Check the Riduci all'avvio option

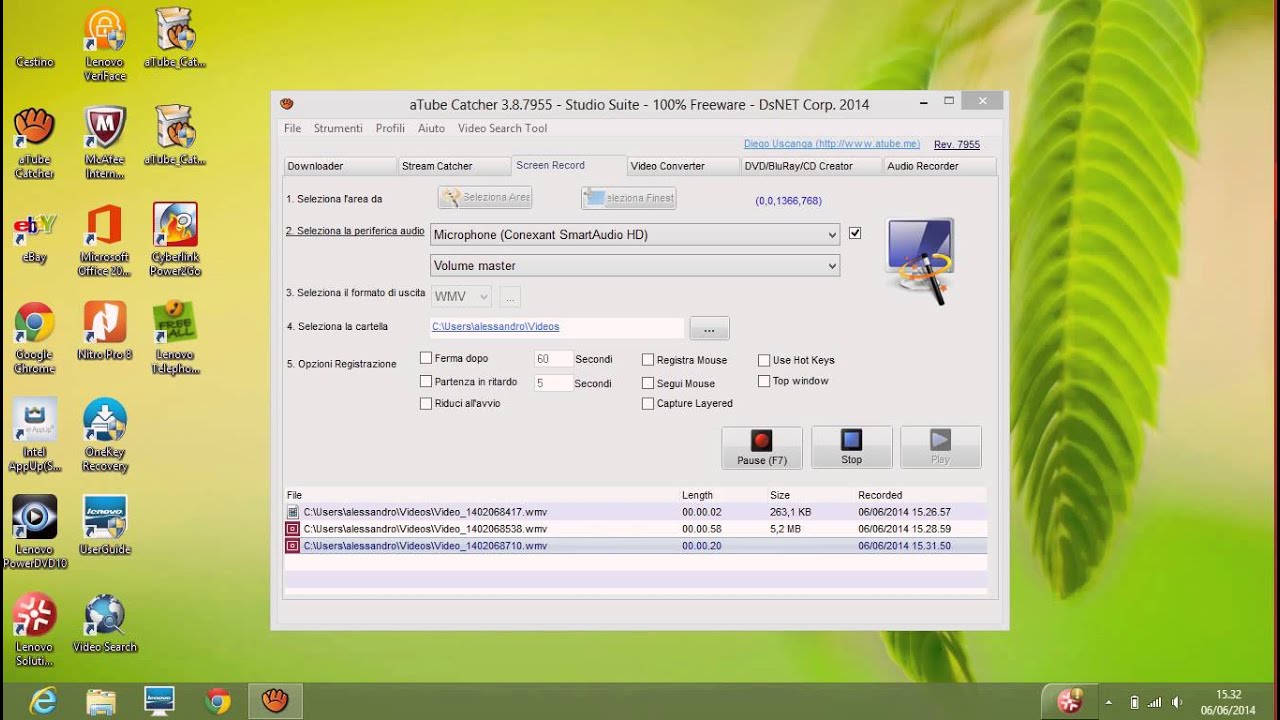pos(426,403)
